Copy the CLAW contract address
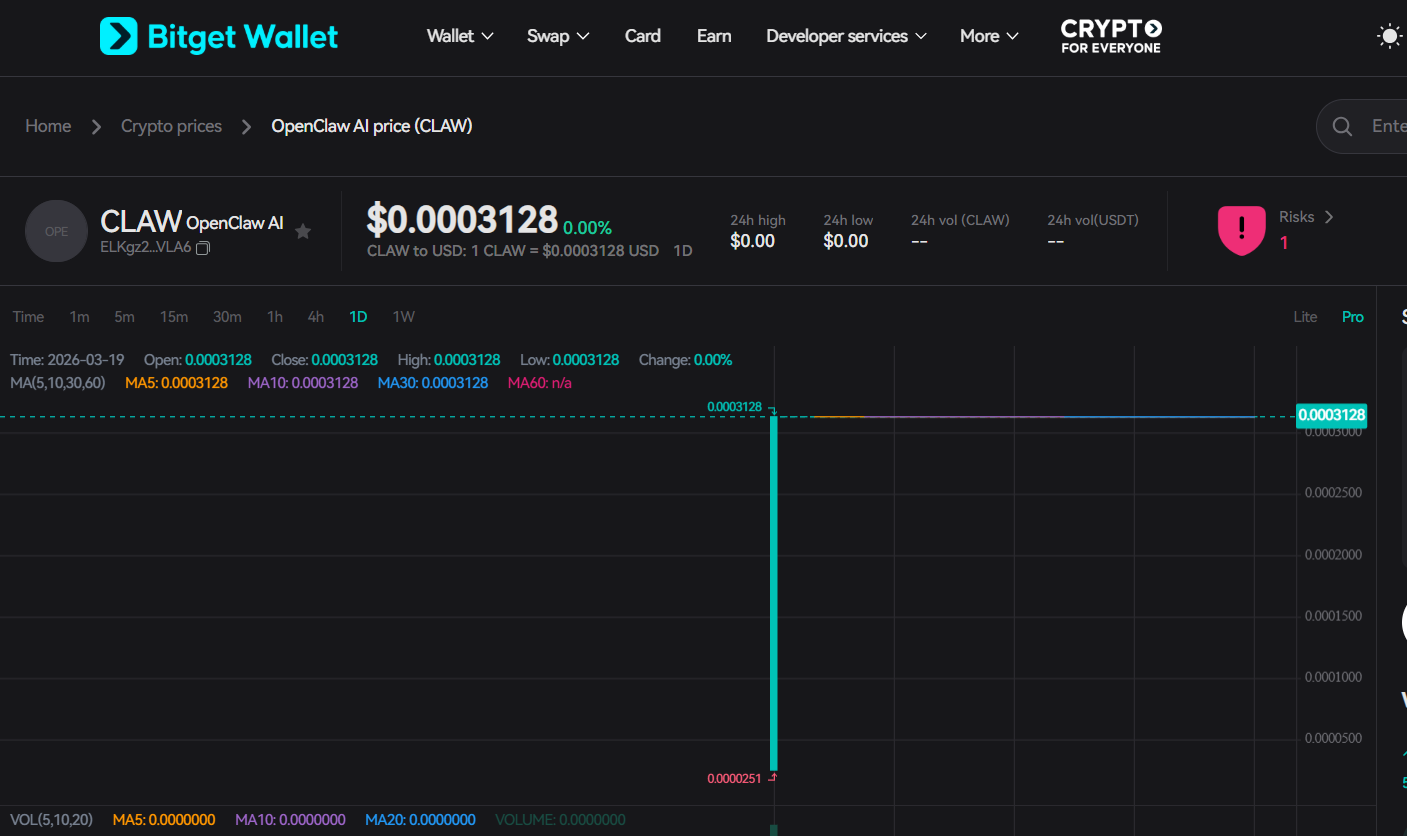 203,247
